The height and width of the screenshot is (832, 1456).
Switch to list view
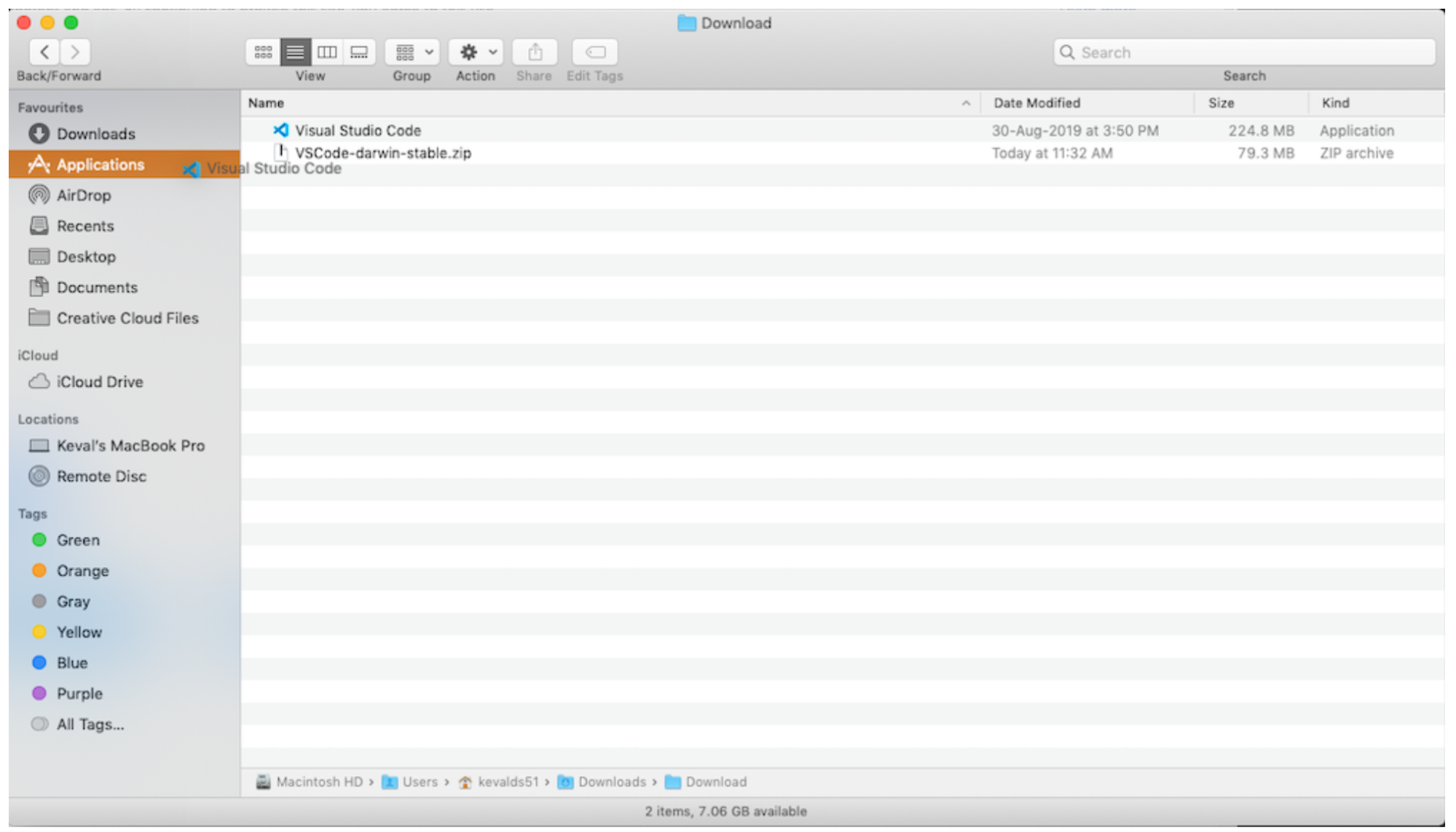pyautogui.click(x=295, y=52)
